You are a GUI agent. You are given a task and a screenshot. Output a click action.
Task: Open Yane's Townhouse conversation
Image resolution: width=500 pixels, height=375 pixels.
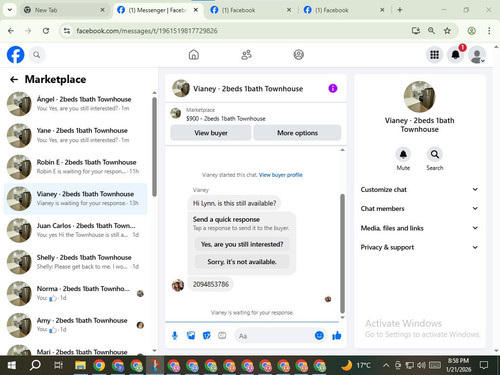(x=76, y=135)
